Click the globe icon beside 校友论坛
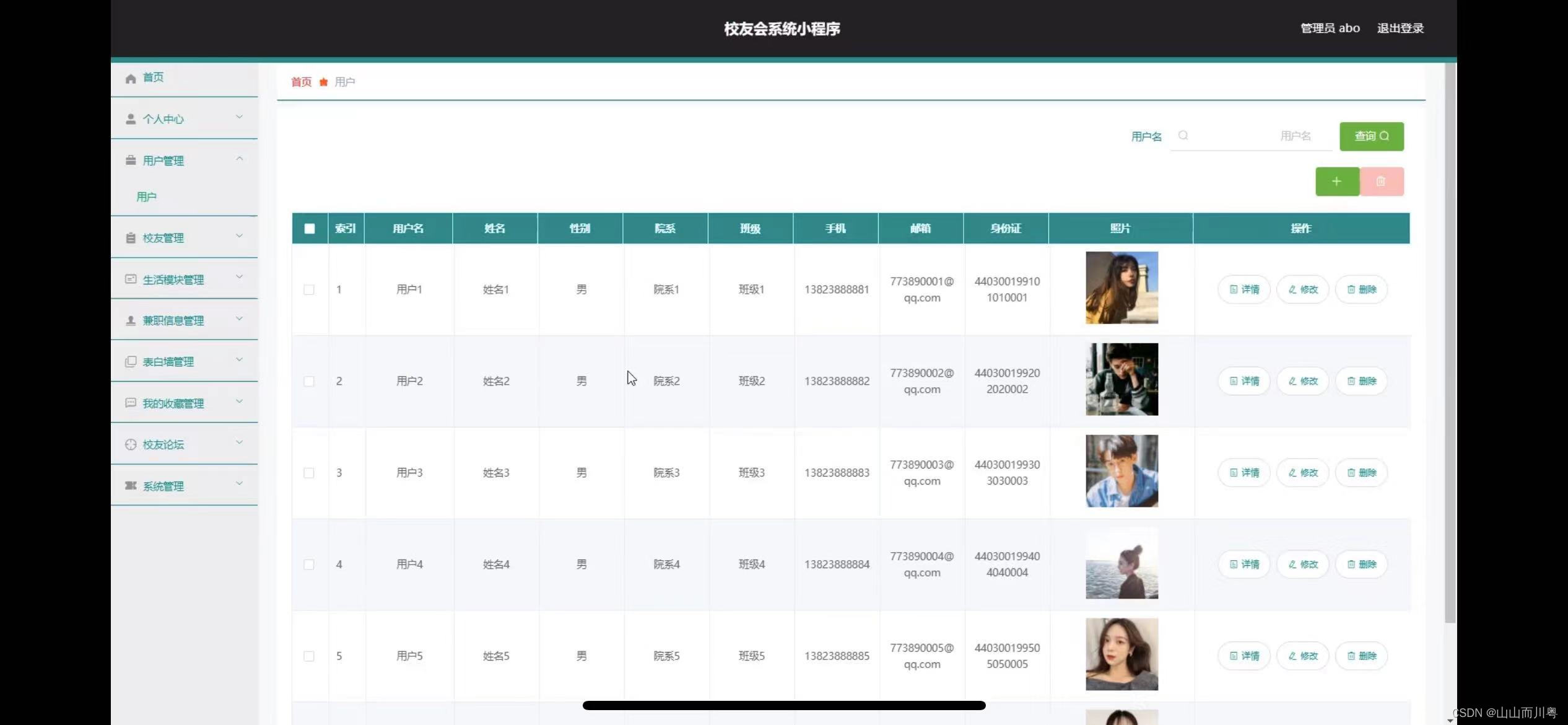Viewport: 1568px width, 725px height. point(131,444)
